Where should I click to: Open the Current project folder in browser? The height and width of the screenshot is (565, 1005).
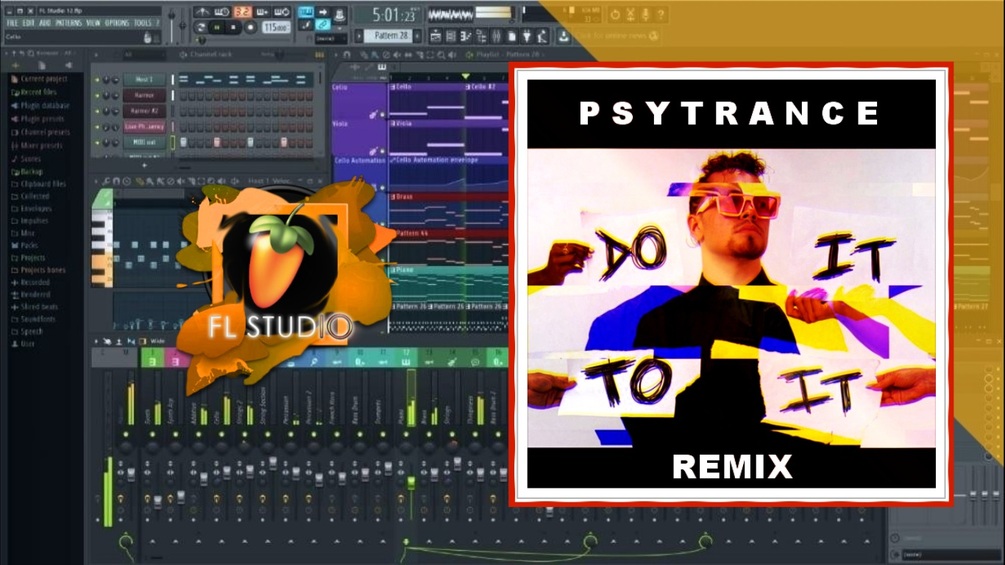40,79
